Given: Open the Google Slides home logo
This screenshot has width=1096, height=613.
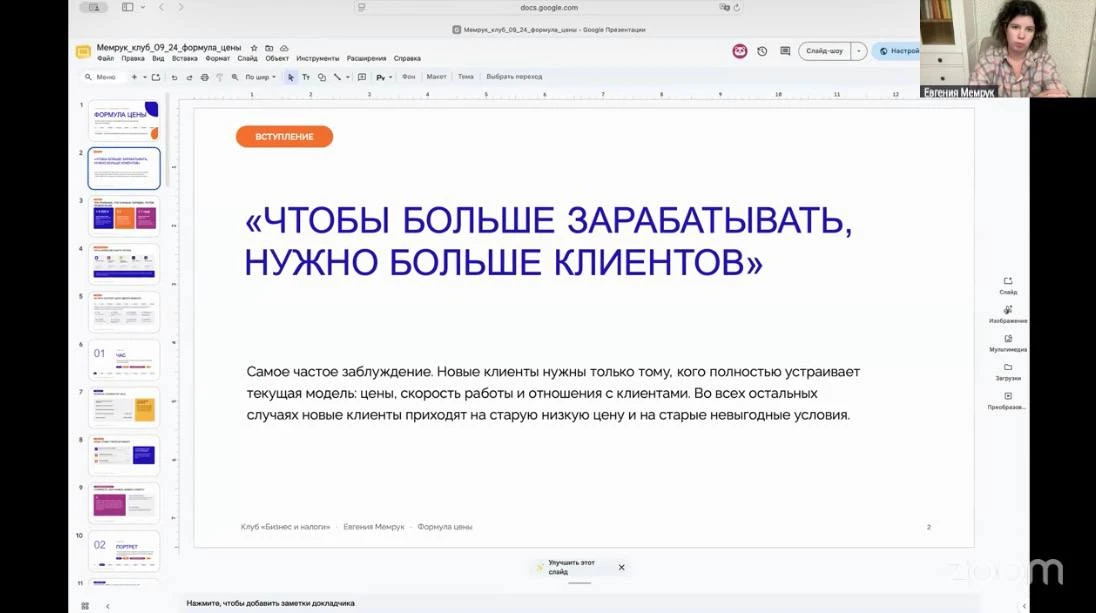Looking at the screenshot, I should [x=83, y=52].
